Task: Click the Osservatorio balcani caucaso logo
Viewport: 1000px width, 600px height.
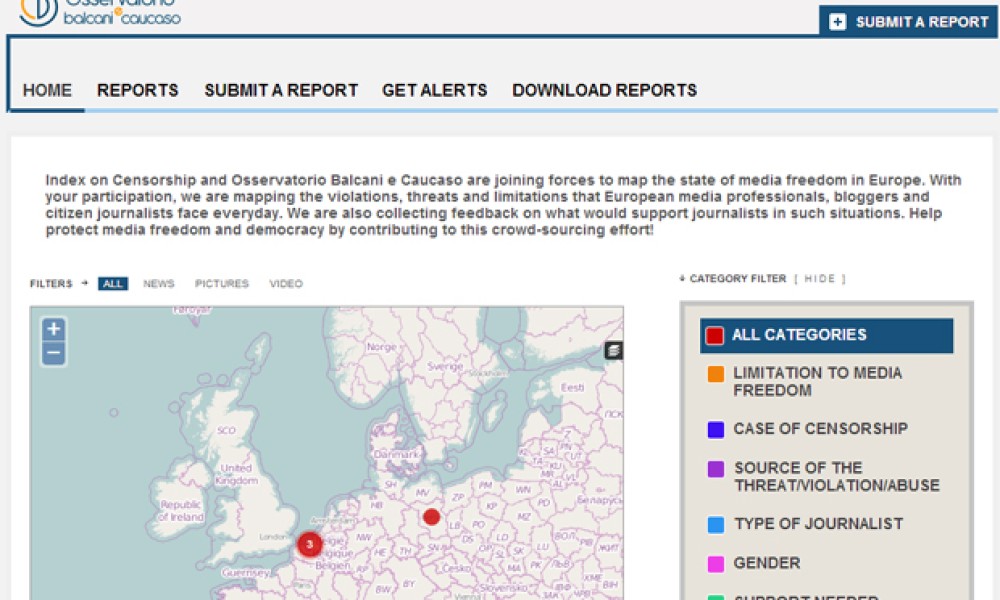Action: click(x=100, y=13)
